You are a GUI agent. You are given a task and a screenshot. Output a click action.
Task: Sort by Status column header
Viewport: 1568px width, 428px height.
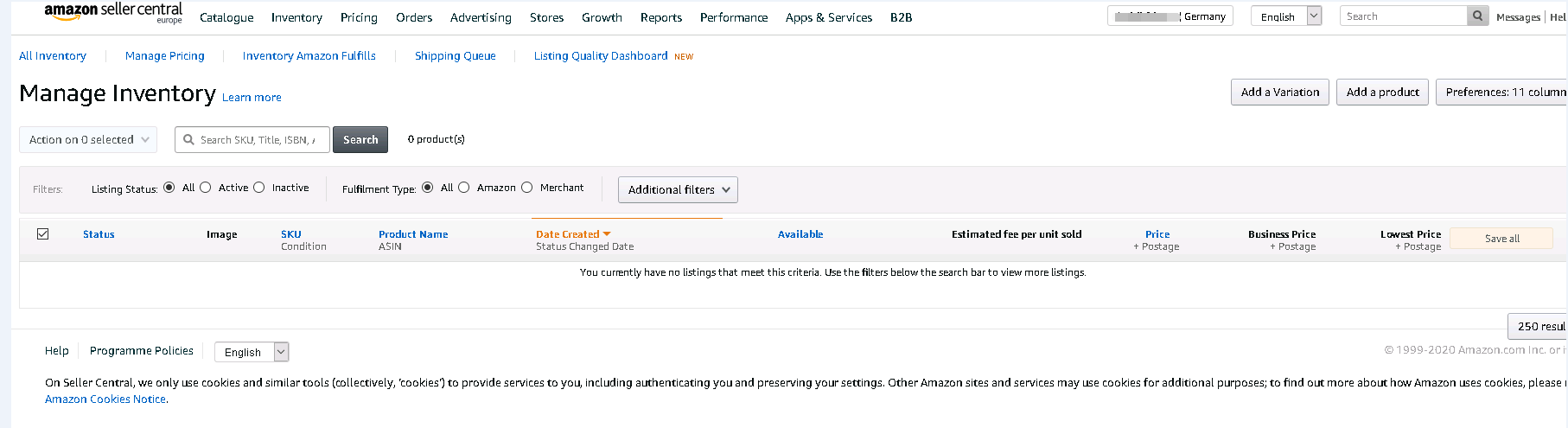99,234
